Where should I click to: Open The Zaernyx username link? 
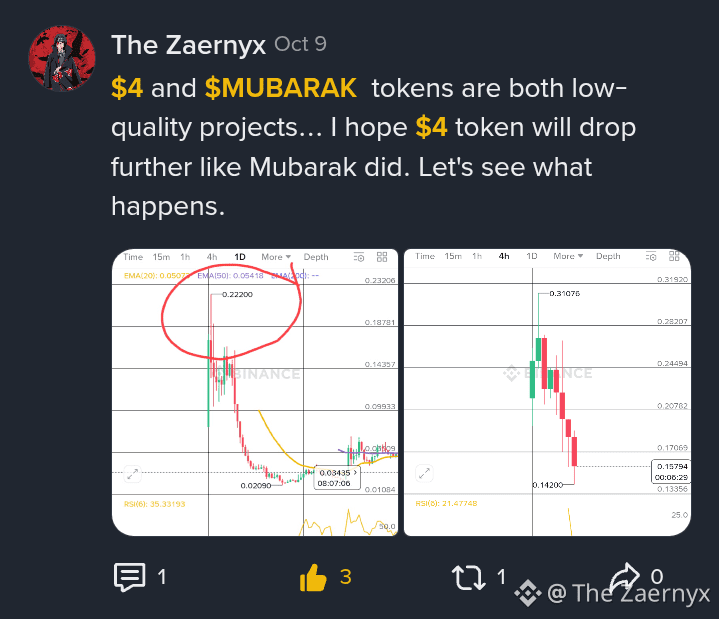tap(188, 45)
